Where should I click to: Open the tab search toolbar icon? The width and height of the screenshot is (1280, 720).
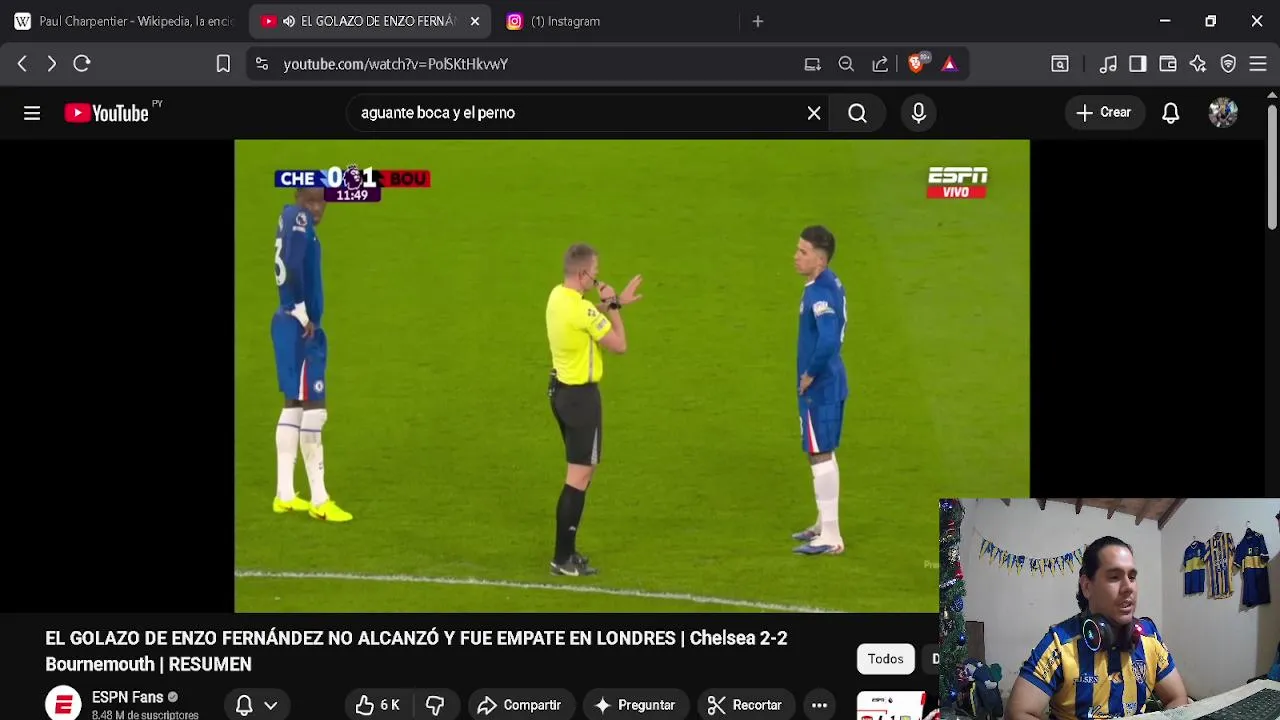point(1060,64)
